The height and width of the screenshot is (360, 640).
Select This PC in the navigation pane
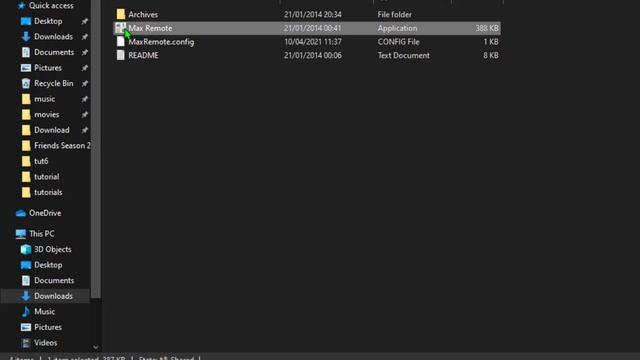click(42, 234)
